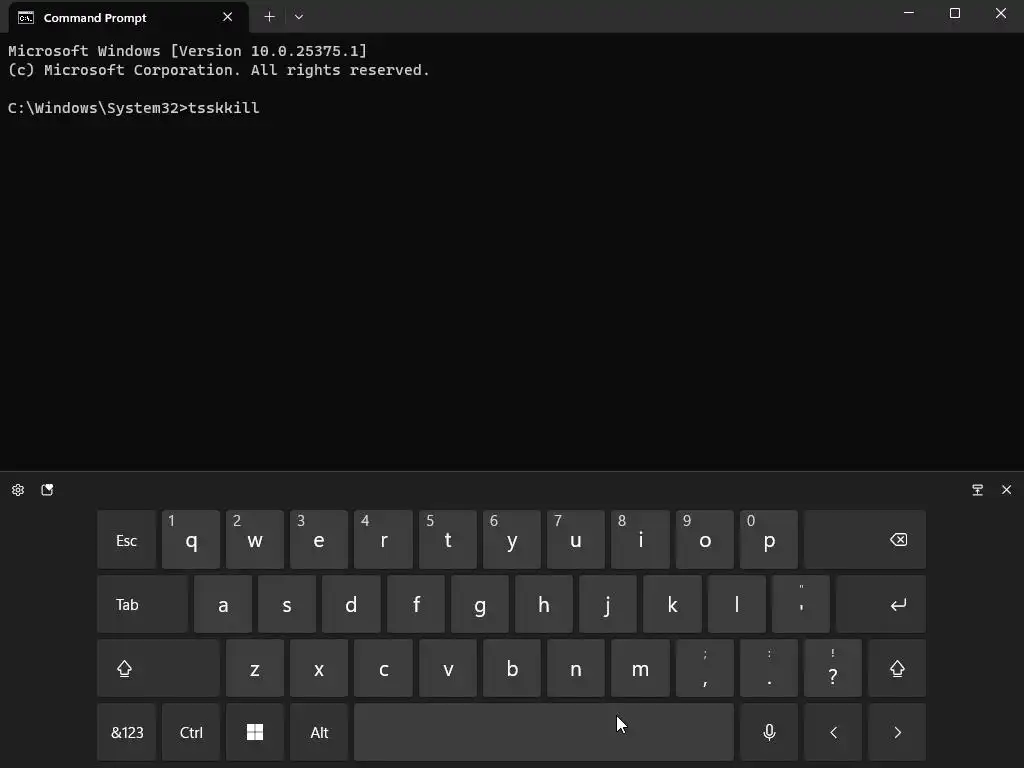Tap the n key
Image resolution: width=1024 pixels, height=768 pixels.
[575, 668]
